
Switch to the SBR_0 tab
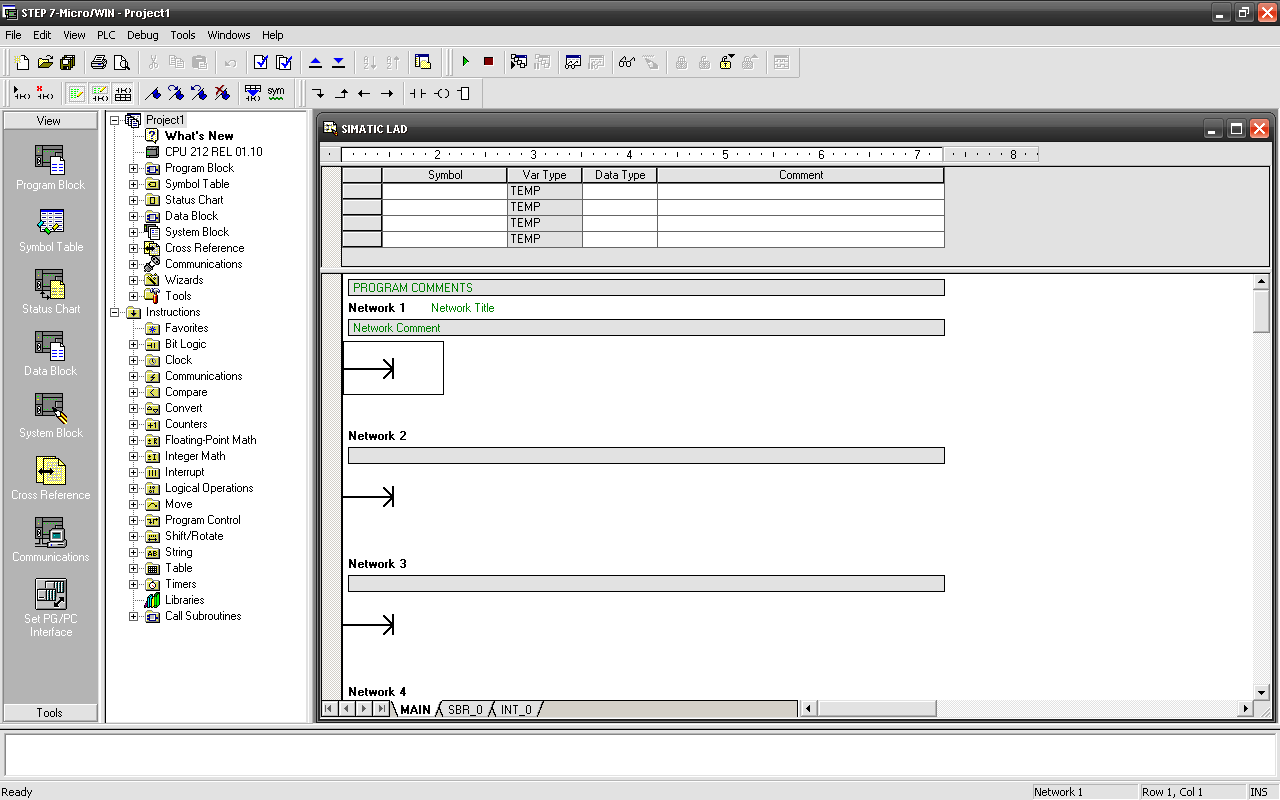[465, 709]
